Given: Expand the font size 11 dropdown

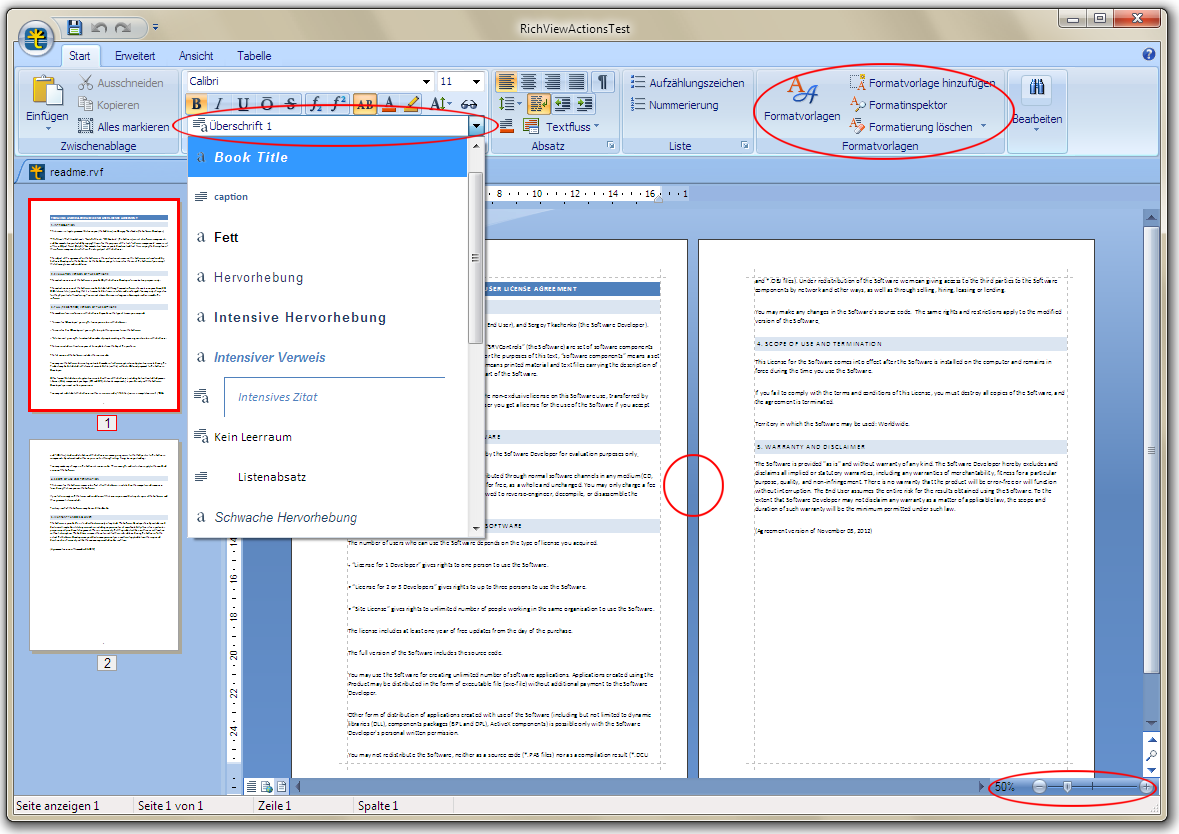Looking at the screenshot, I should click(x=476, y=81).
